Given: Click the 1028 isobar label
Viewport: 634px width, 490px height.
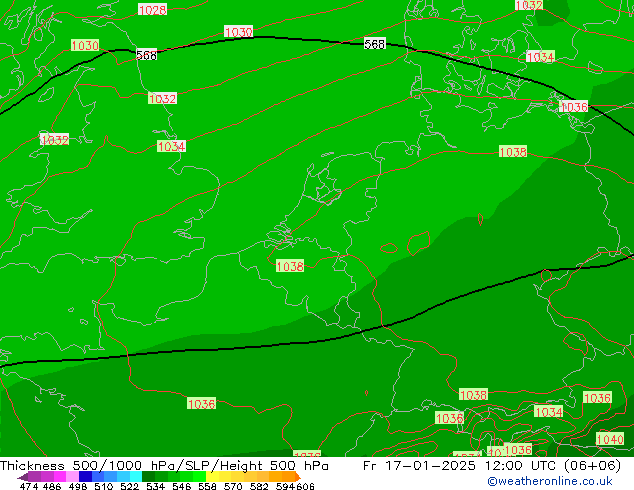Looking at the screenshot, I should tap(152, 10).
